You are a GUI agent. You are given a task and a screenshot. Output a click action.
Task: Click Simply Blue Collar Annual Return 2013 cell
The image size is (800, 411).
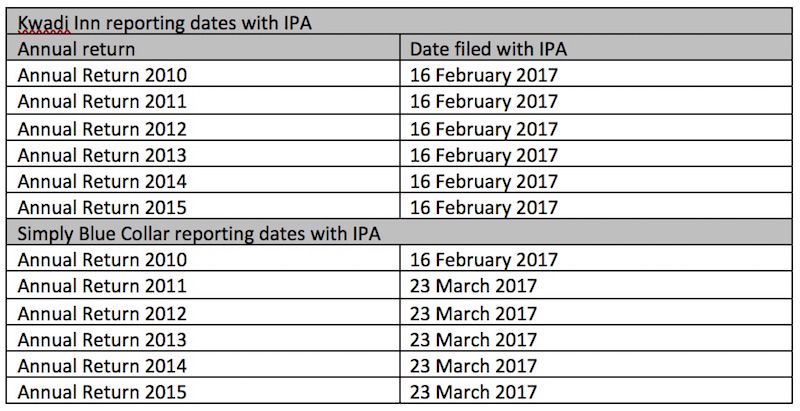pos(204,339)
